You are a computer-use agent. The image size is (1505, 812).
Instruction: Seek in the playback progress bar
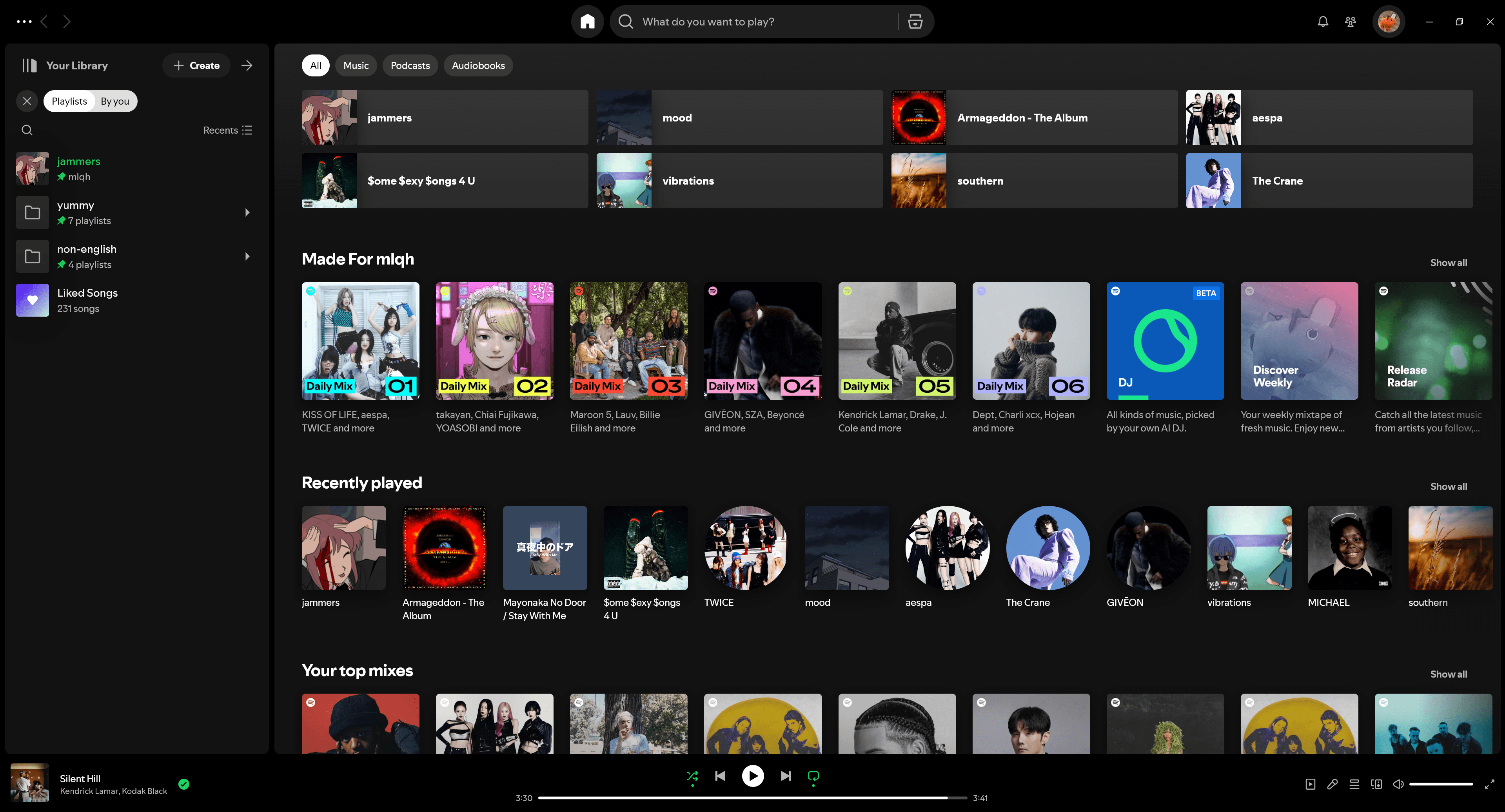[753, 798]
